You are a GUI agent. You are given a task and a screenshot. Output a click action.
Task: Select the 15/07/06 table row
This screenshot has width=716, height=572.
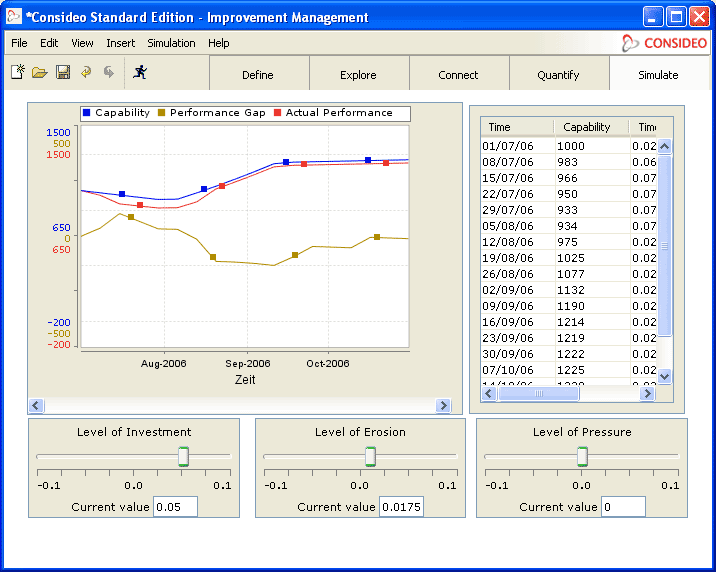[x=569, y=178]
